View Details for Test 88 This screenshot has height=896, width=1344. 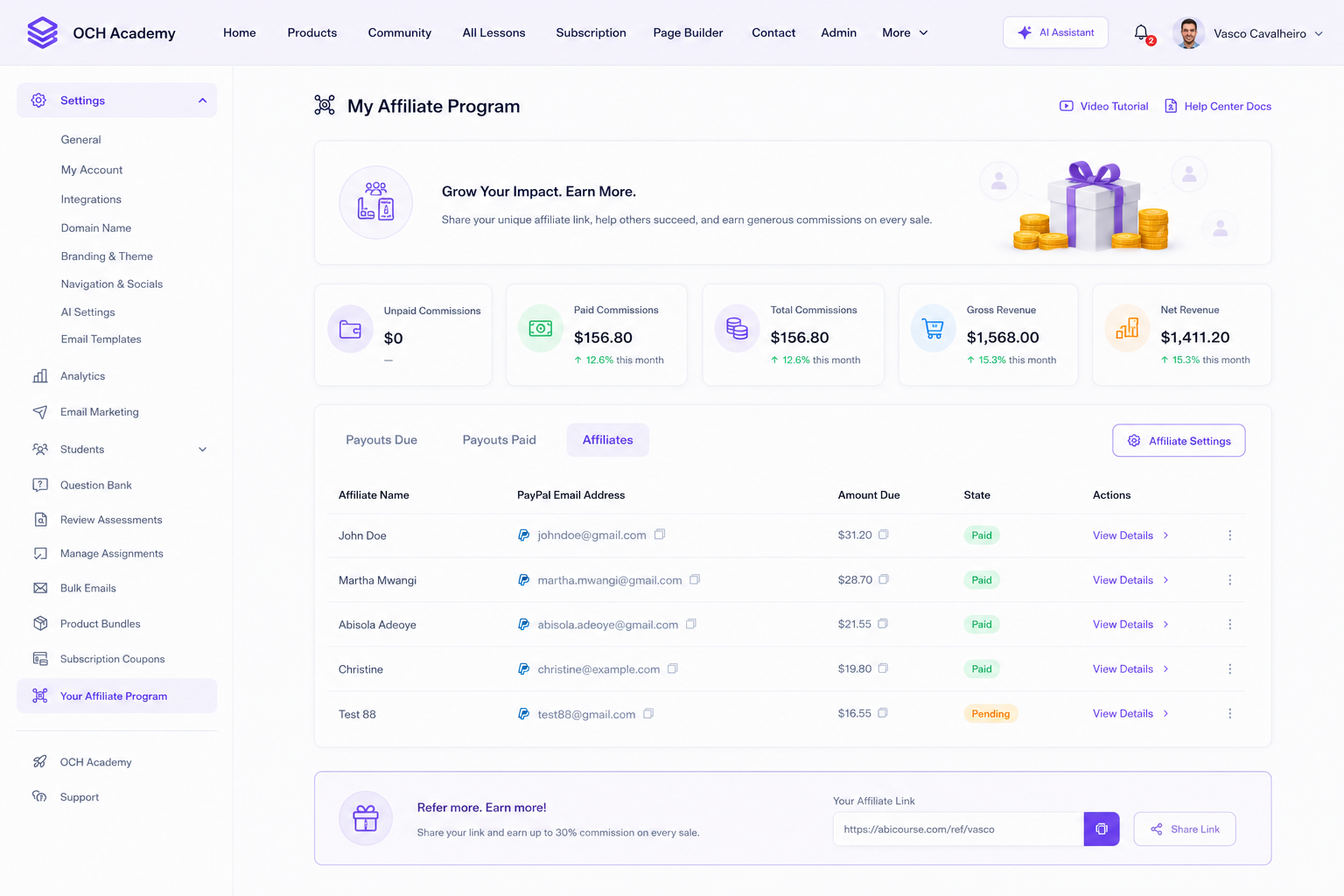(x=1130, y=714)
